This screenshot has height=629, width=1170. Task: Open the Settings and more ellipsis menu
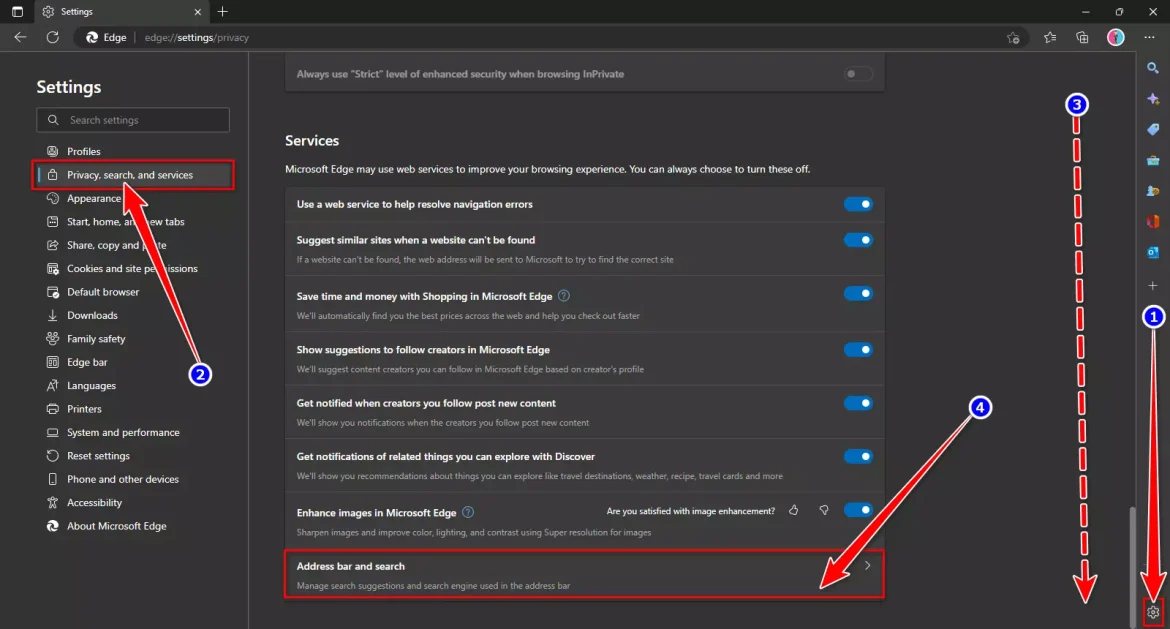click(x=1149, y=37)
